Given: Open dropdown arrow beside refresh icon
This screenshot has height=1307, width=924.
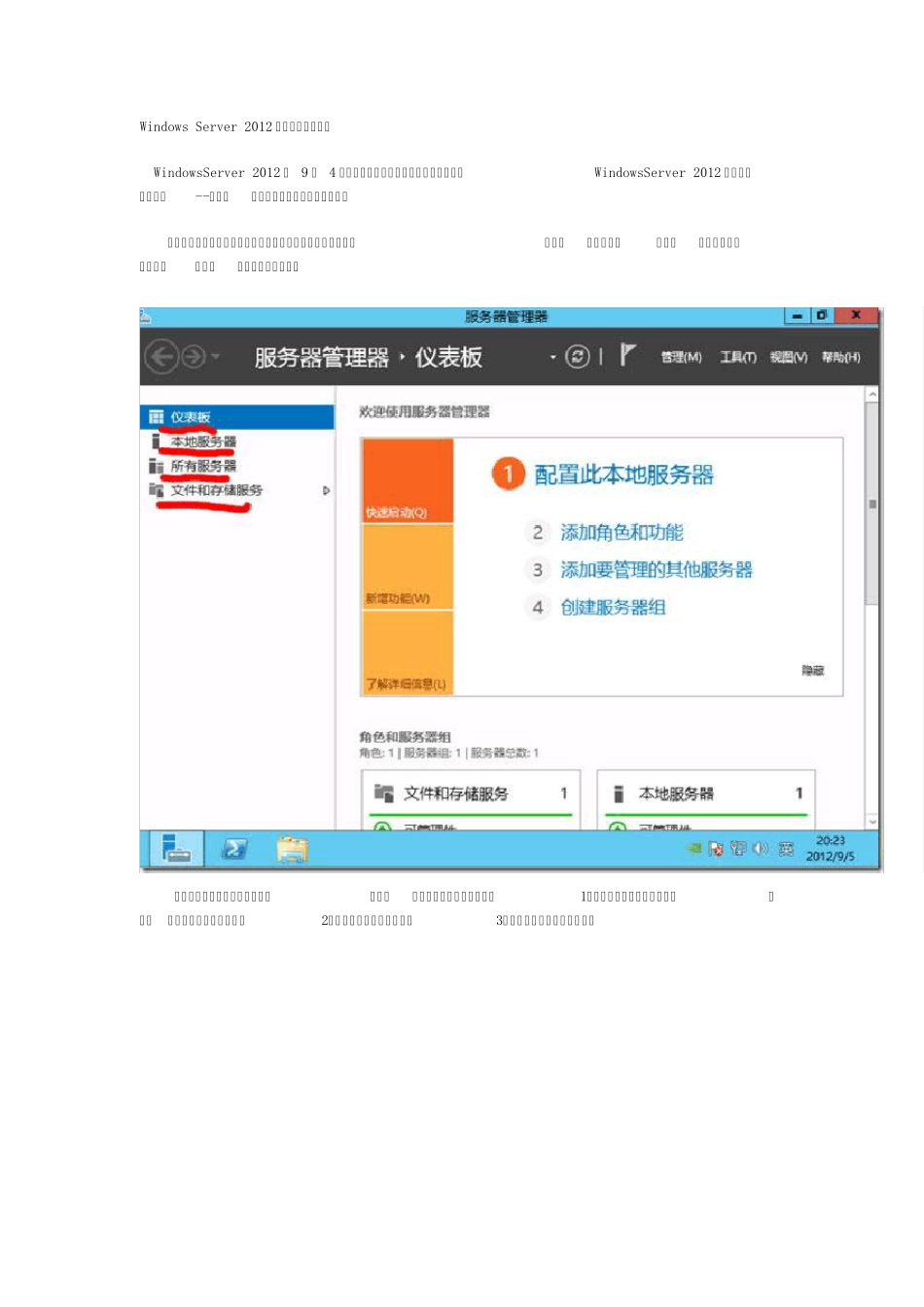Looking at the screenshot, I should pos(553,357).
